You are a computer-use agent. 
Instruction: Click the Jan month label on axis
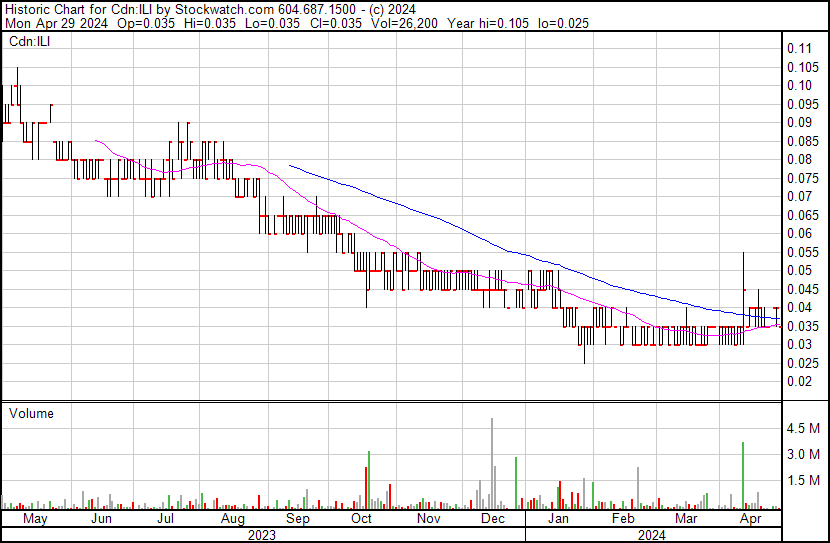coord(558,518)
